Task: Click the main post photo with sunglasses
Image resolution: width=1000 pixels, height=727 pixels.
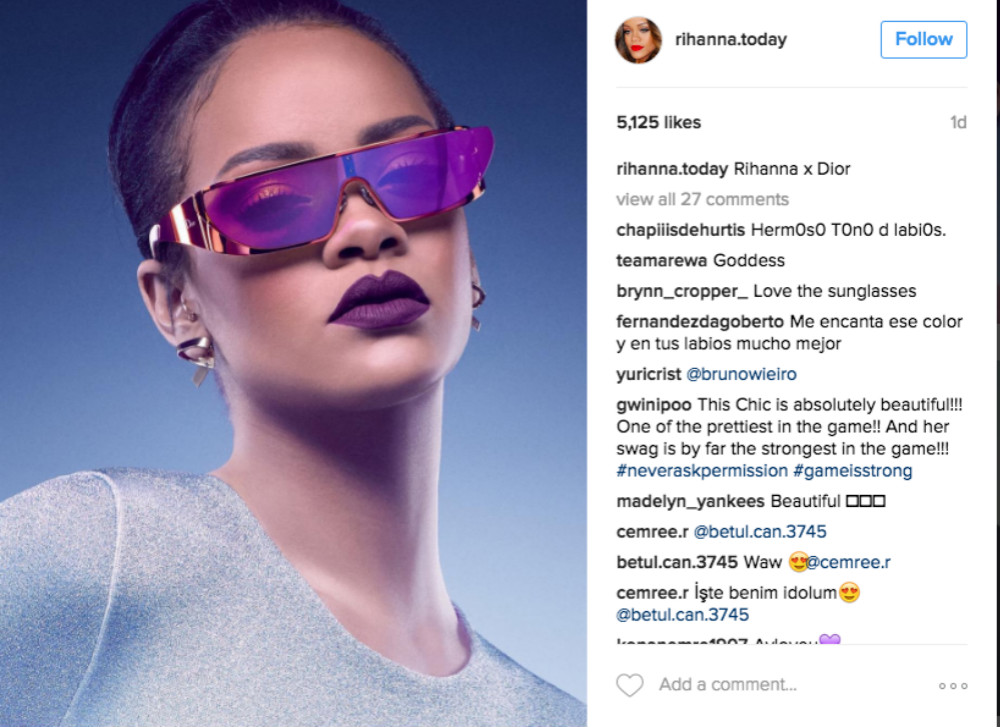Action: [293, 364]
